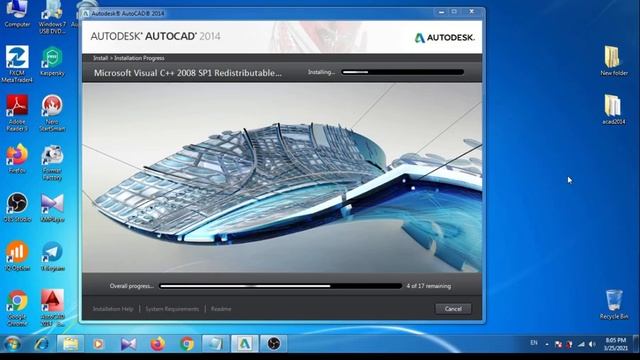
Task: Click the Autodesk logo in the header
Action: [x=444, y=38]
